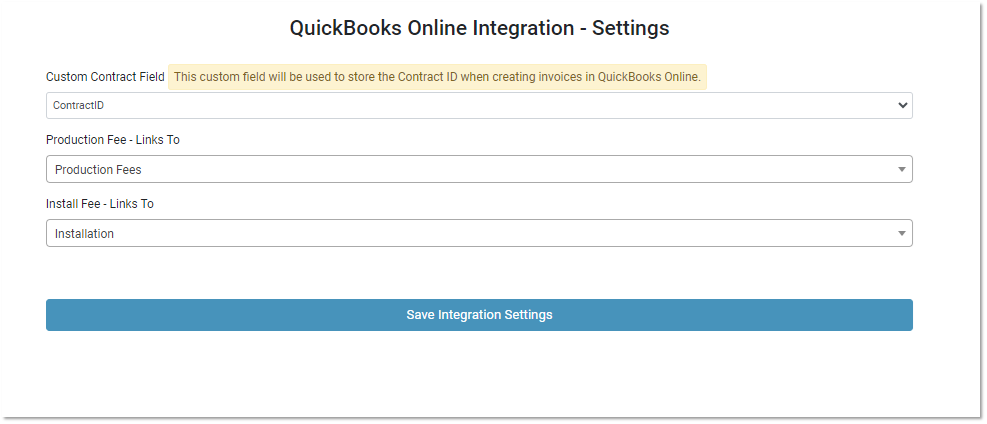The width and height of the screenshot is (987, 424).
Task: Click middle of the ContractID select box
Action: click(479, 105)
